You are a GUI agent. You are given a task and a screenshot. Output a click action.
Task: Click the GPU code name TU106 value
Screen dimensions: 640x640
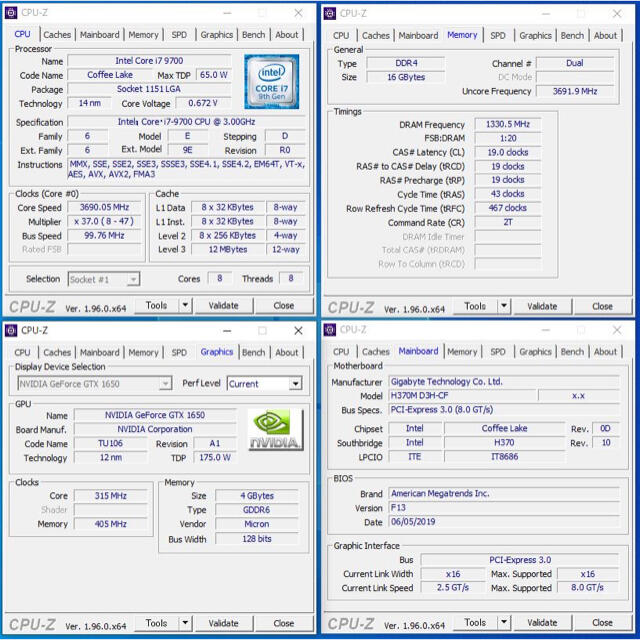(110, 443)
